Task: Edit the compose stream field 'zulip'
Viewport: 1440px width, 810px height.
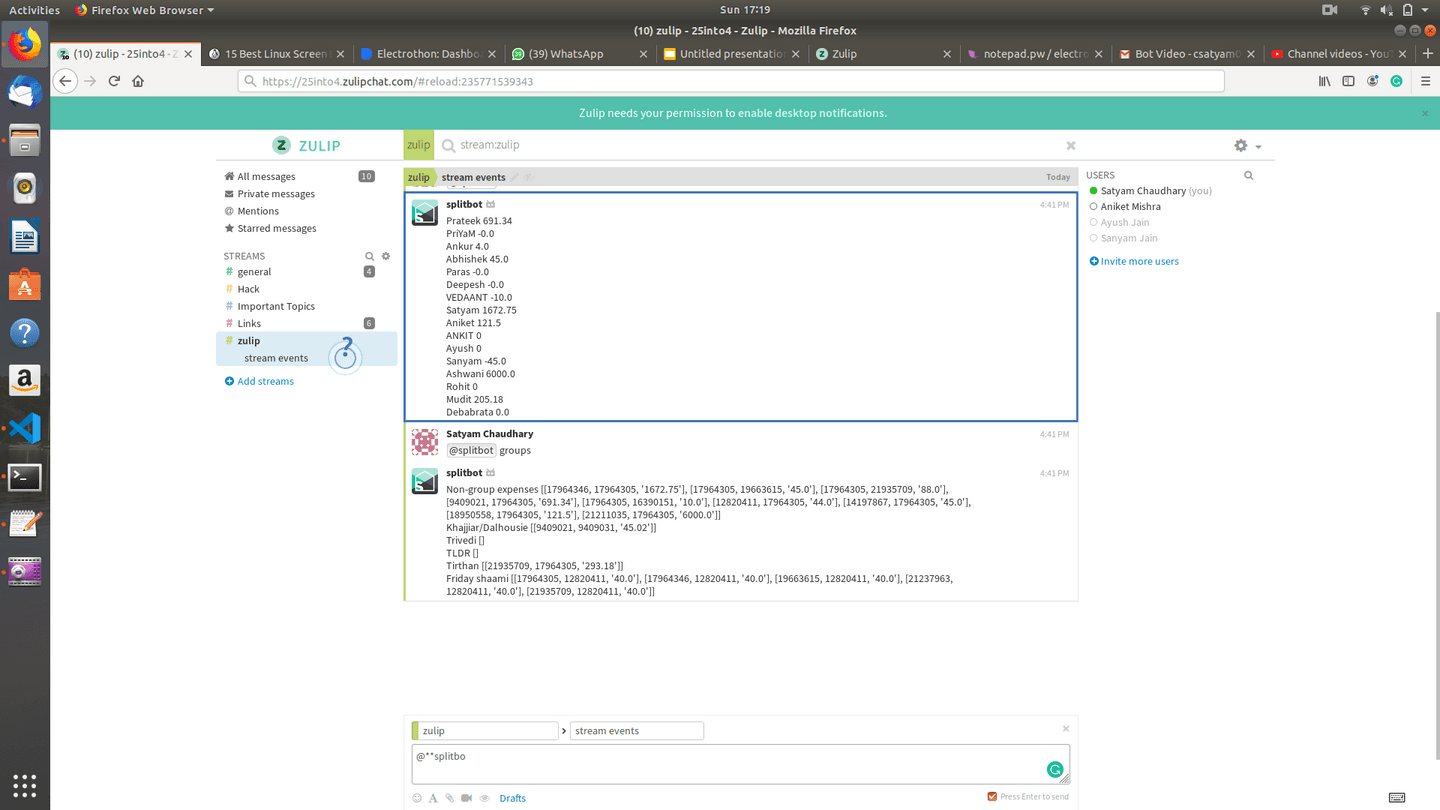Action: [487, 731]
